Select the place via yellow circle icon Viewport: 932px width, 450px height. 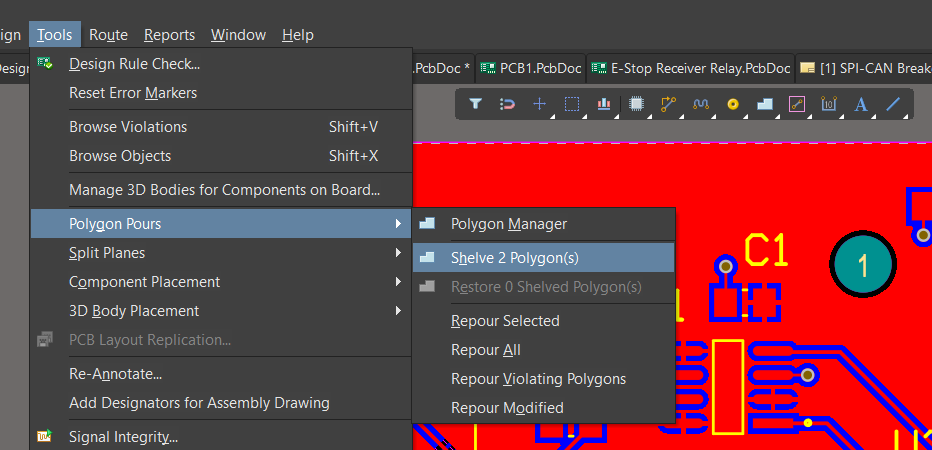733,104
